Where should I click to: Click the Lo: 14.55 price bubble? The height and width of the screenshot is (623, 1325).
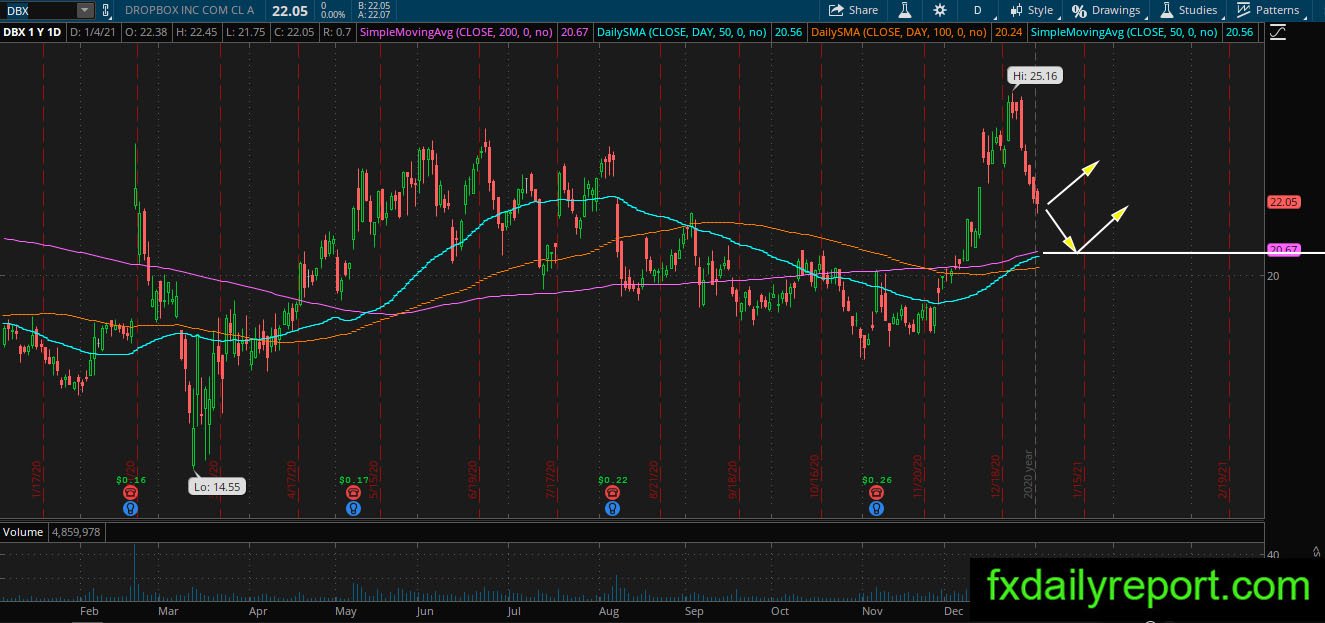click(217, 487)
